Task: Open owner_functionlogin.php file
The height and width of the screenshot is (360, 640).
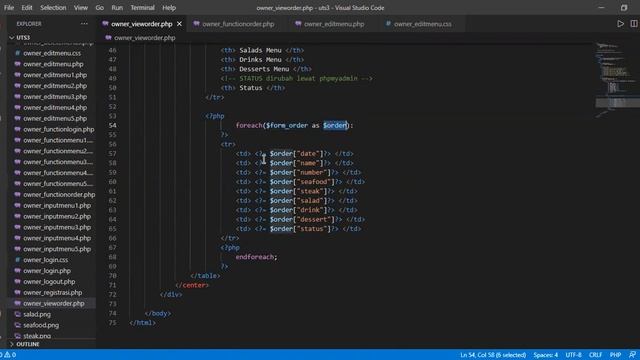Action: coord(58,129)
